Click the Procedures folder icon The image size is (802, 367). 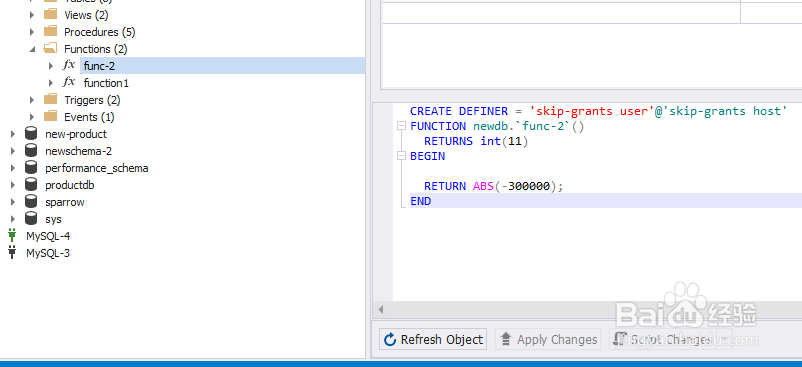coord(51,31)
